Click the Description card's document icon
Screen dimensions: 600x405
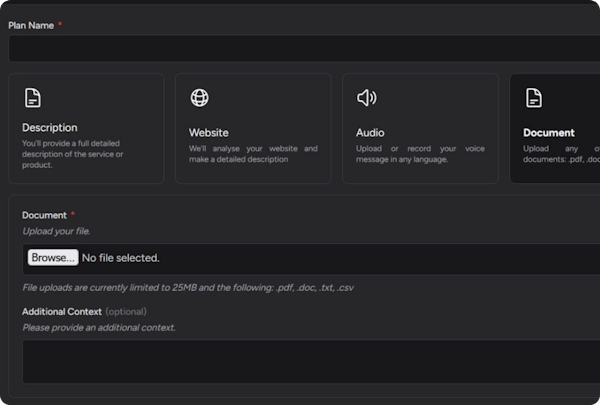click(x=33, y=98)
